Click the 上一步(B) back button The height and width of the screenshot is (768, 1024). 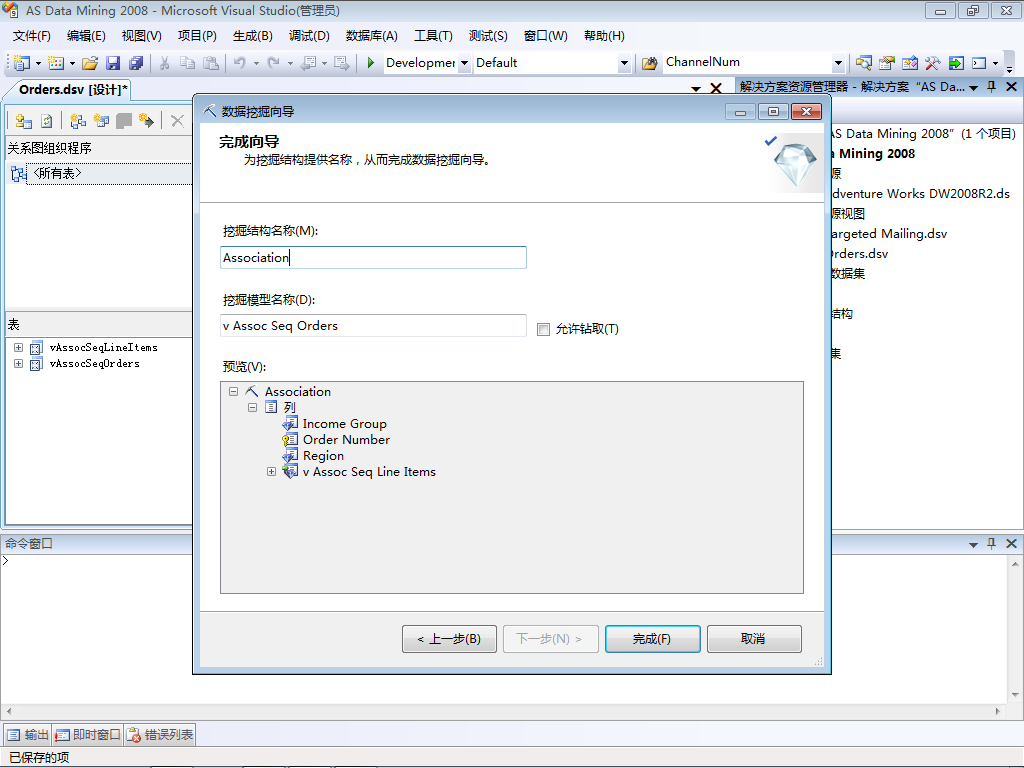point(449,639)
